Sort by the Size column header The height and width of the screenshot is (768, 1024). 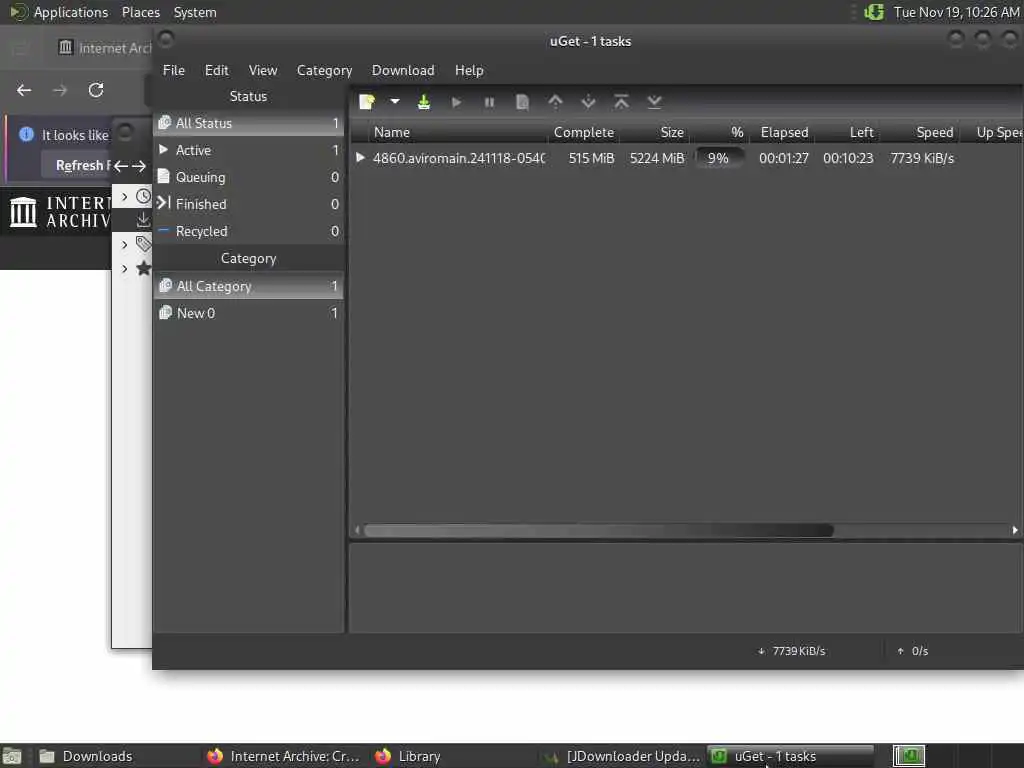654,133
